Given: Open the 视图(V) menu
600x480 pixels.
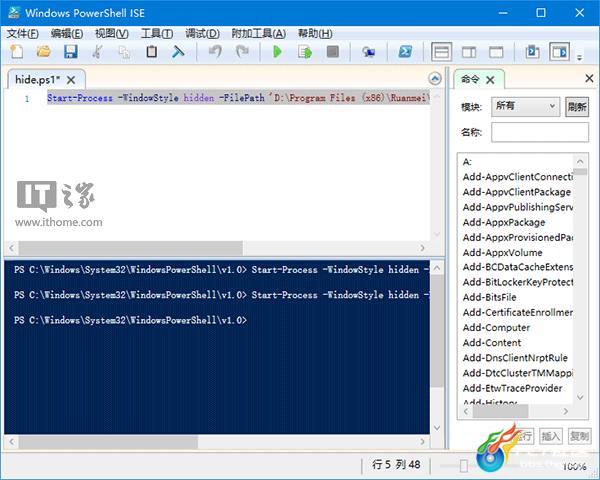Looking at the screenshot, I should tap(112, 34).
